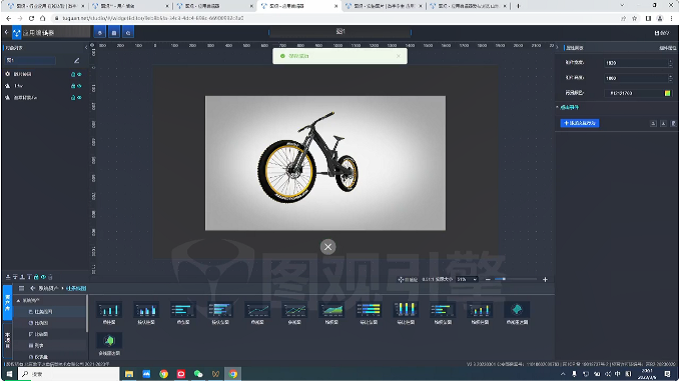Click the back arrow in component breadcrumb

click(33, 288)
